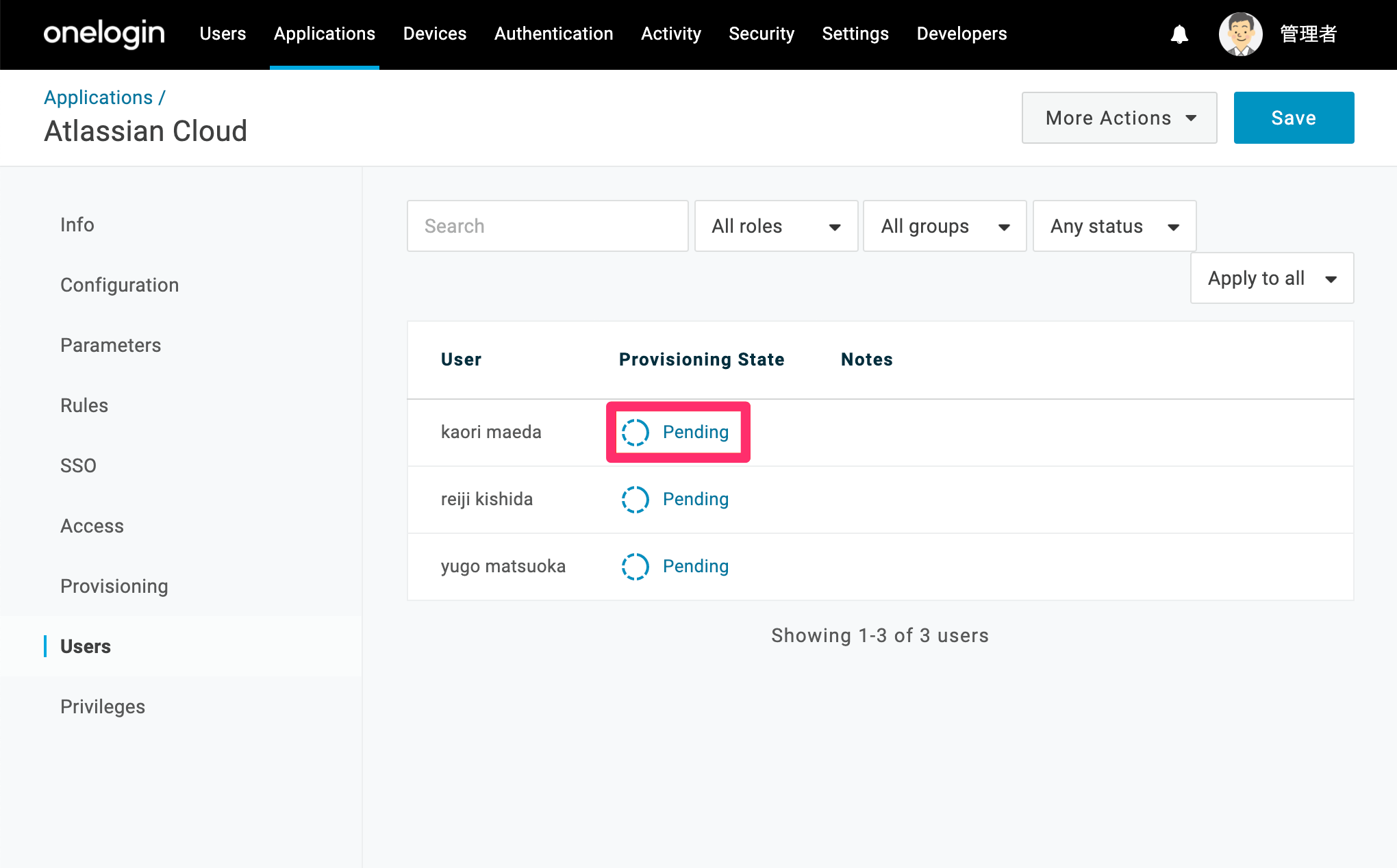Click pending spinner icon for reiji kishida
Viewport: 1397px width, 868px height.
635,500
